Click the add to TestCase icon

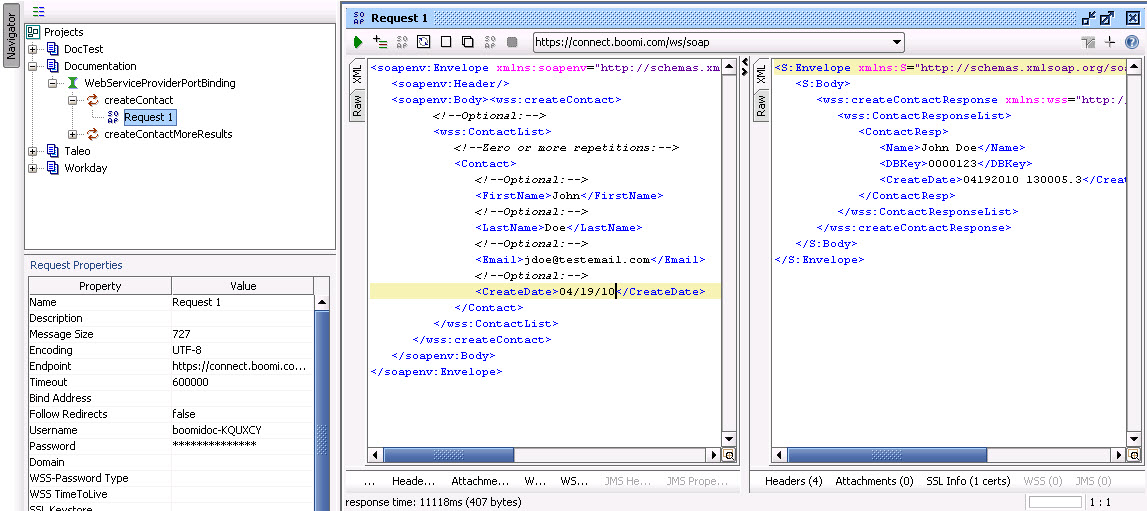(x=380, y=42)
